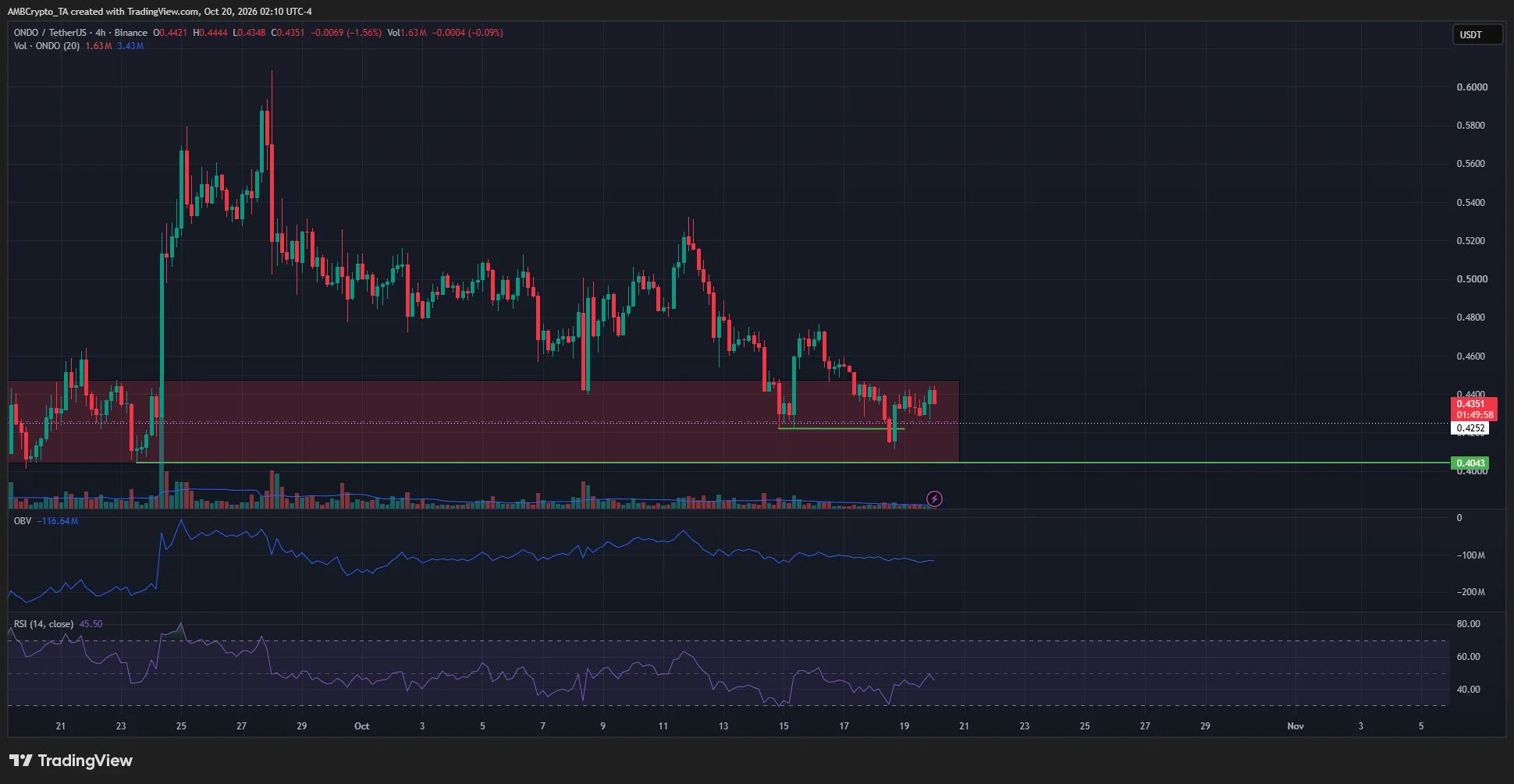
Task: Click the Oct label on time axis
Action: [x=362, y=726]
